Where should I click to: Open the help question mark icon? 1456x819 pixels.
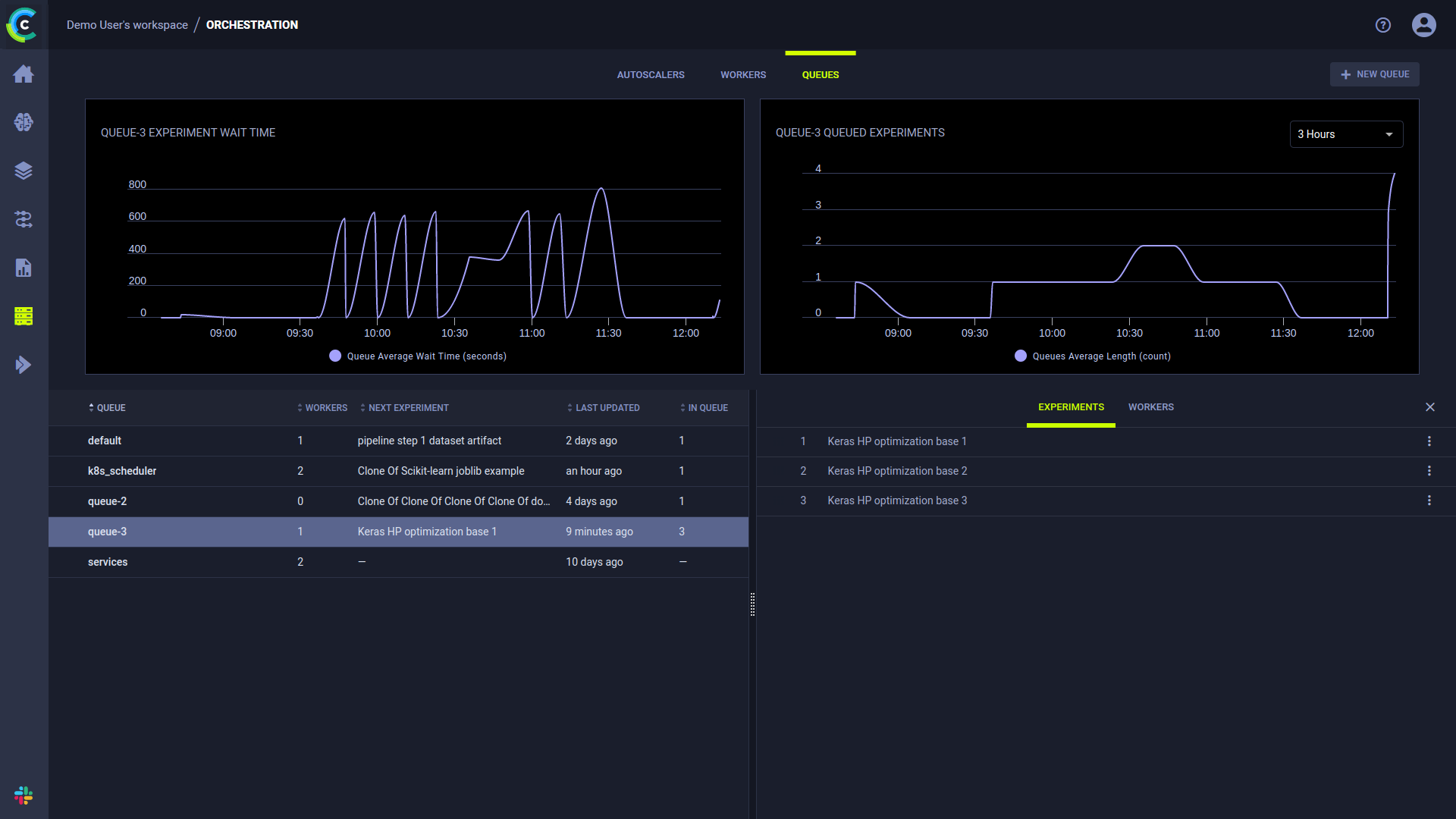tap(1382, 25)
